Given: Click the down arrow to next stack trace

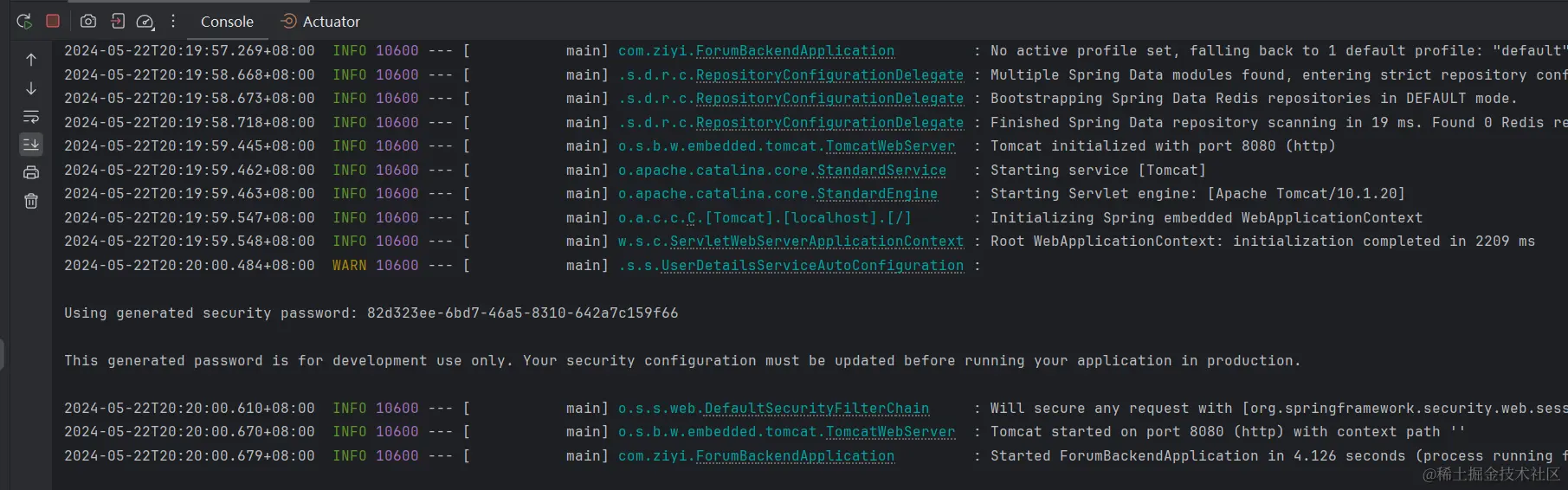Looking at the screenshot, I should [x=31, y=88].
